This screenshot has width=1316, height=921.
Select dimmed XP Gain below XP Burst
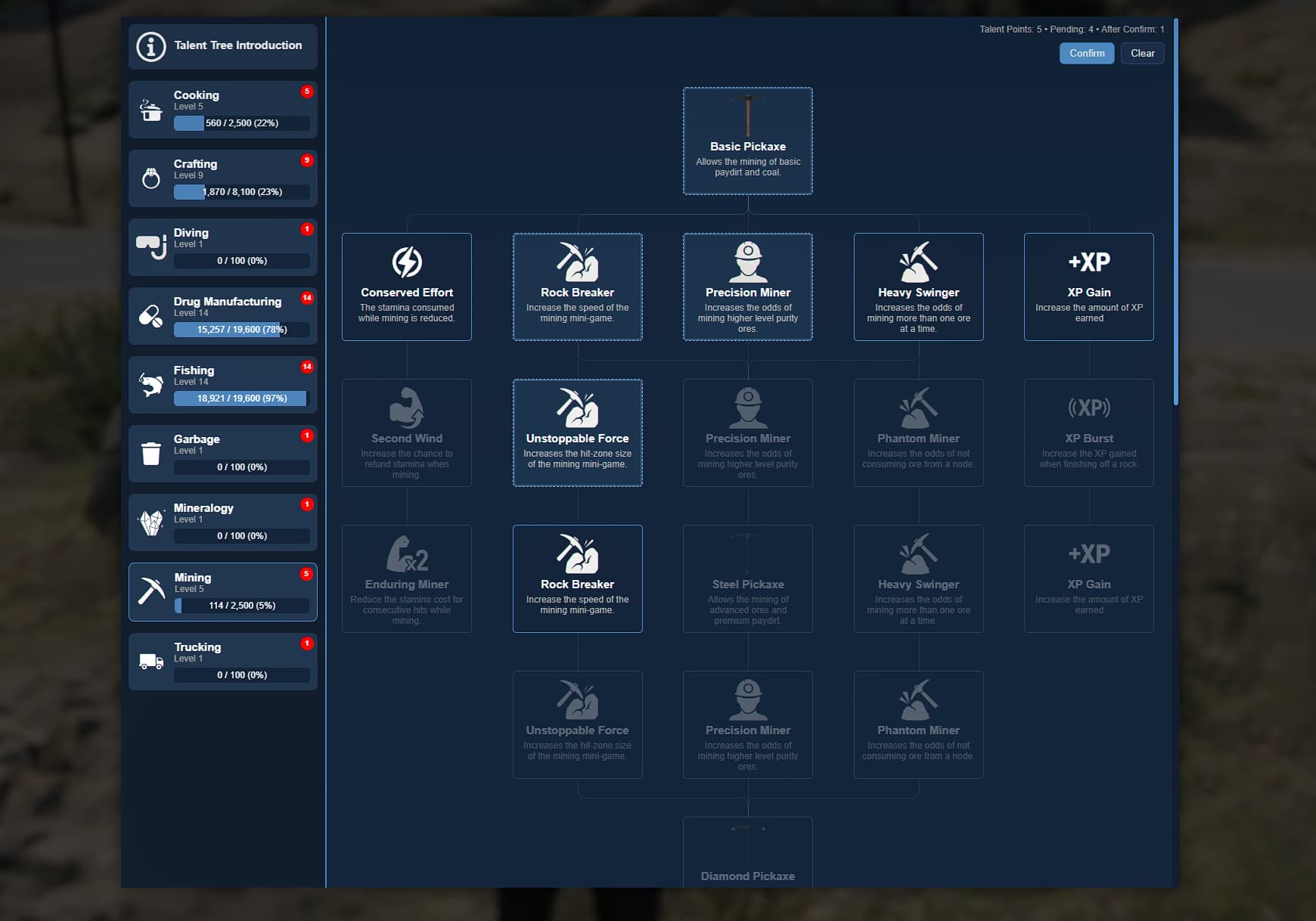click(x=1089, y=578)
